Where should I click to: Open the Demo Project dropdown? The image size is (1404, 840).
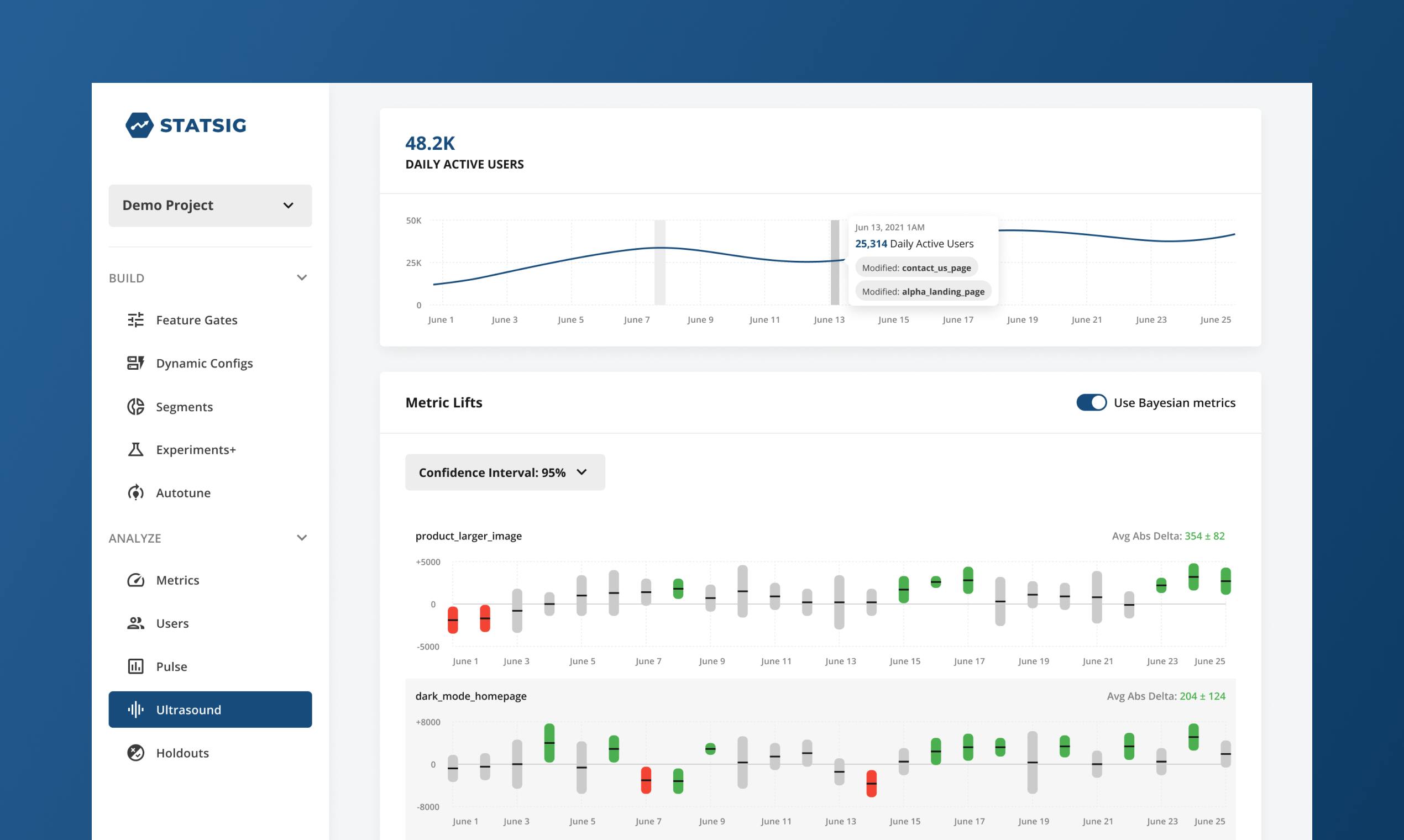(x=210, y=206)
